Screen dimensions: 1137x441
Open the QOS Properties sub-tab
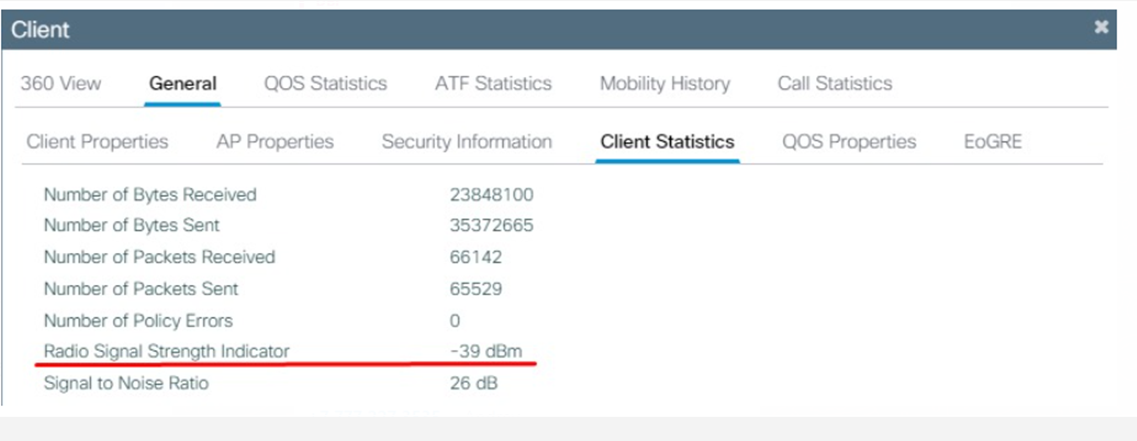849,142
